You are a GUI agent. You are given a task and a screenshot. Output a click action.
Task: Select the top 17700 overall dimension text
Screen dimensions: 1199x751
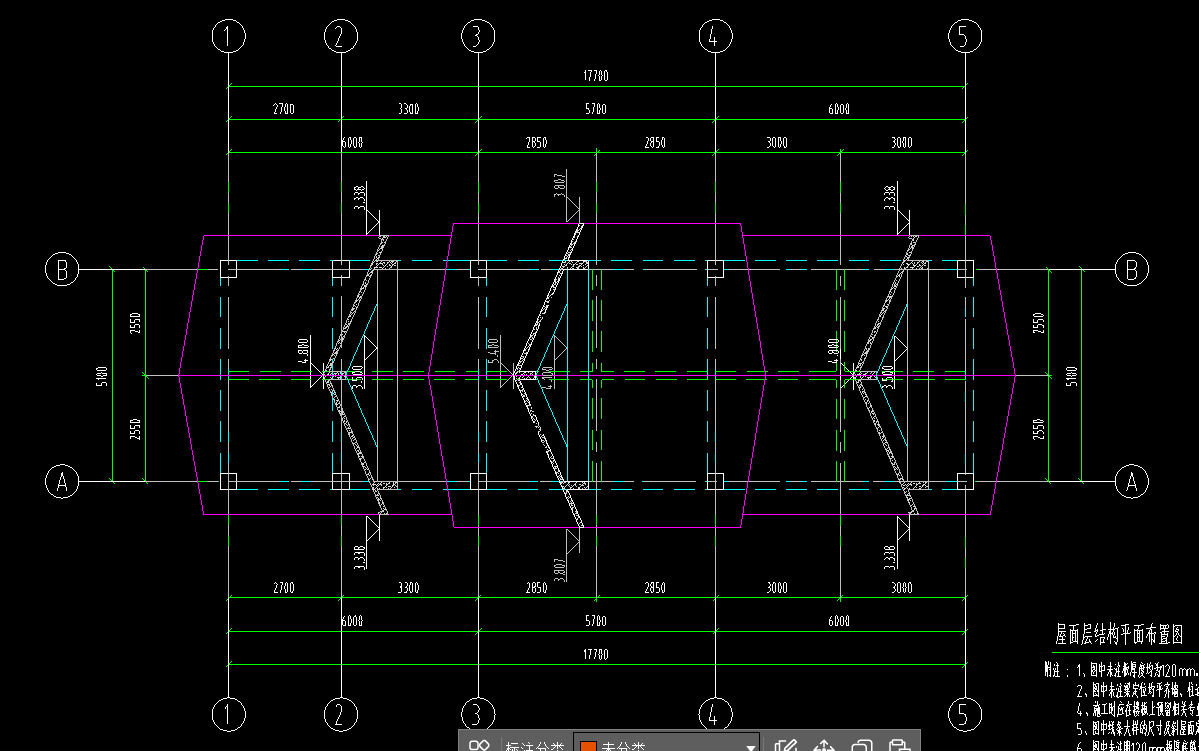[x=596, y=76]
